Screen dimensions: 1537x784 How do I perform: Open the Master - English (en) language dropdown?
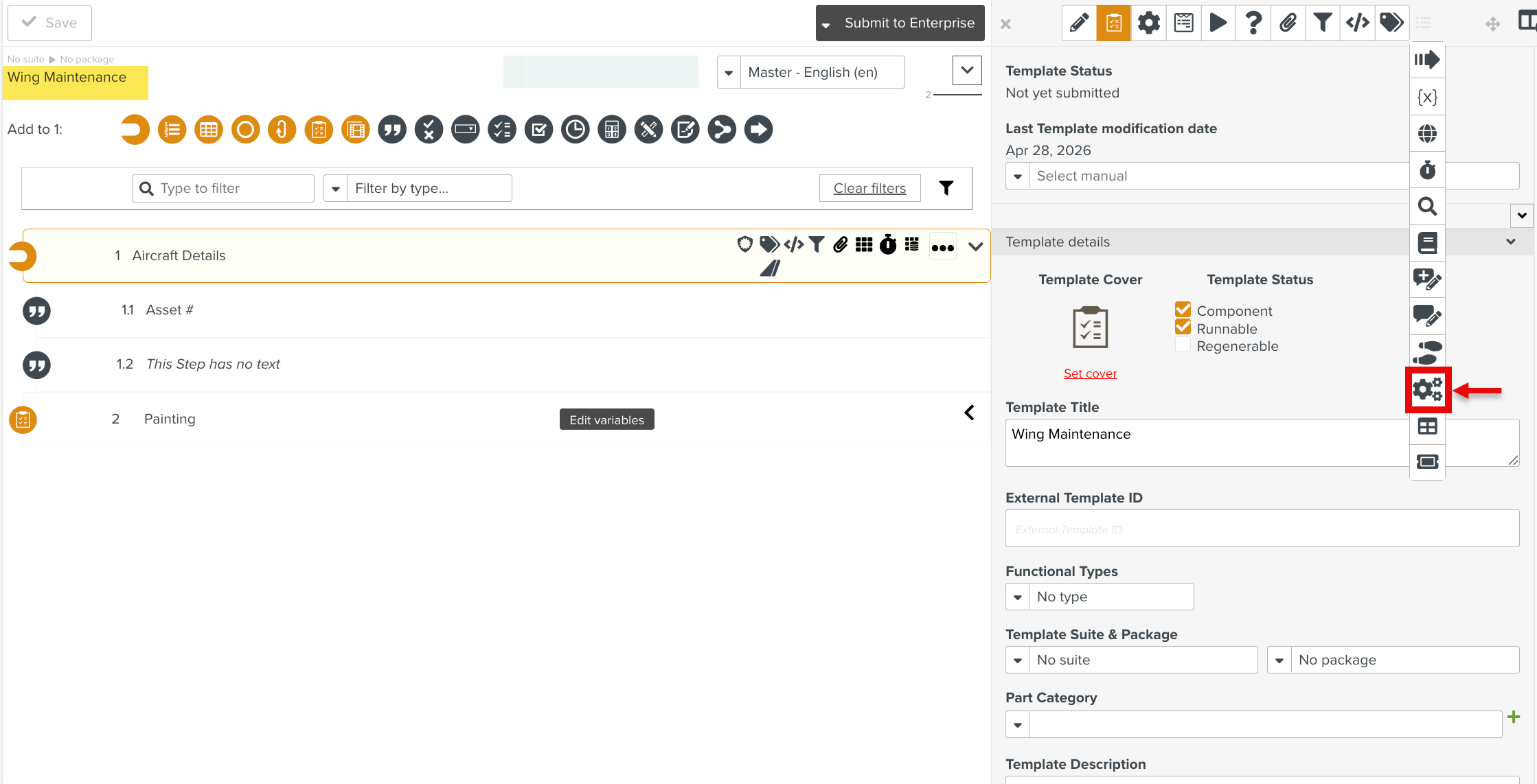pos(811,72)
